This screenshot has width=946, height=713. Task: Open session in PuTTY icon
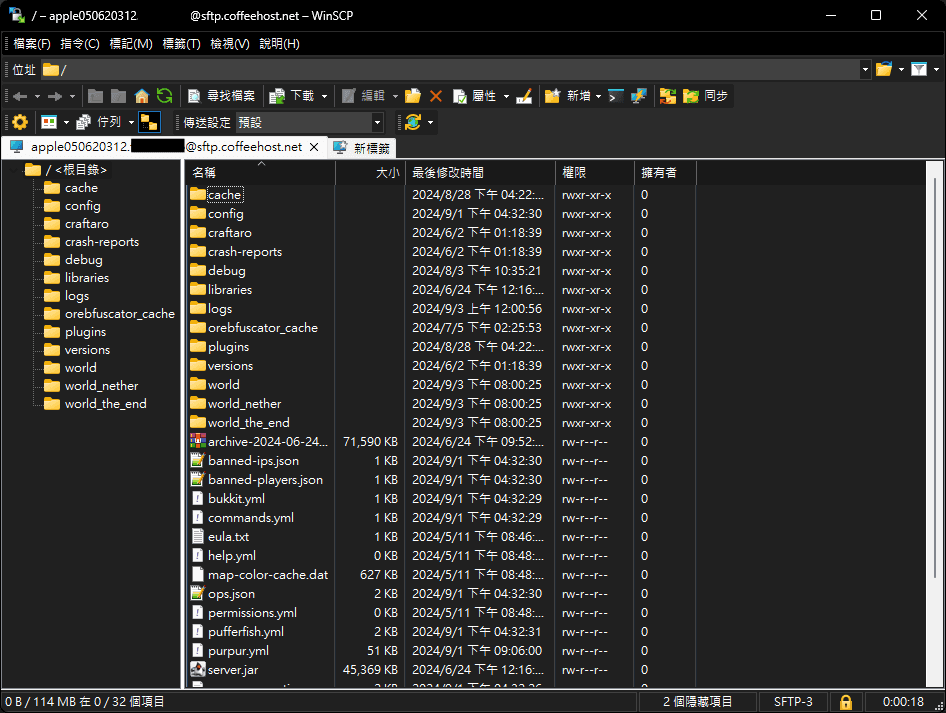[x=638, y=96]
